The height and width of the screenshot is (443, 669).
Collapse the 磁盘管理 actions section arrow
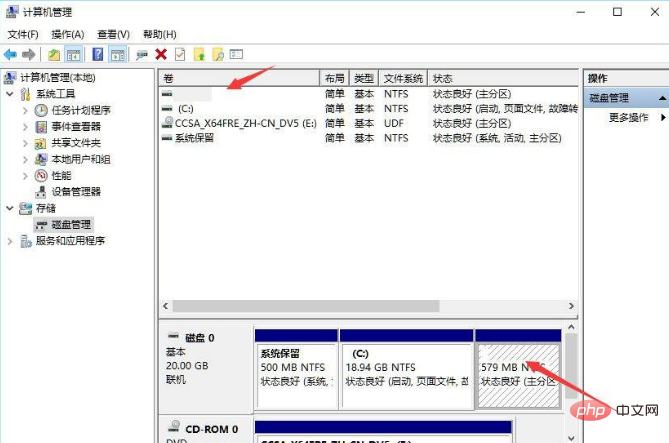click(662, 98)
